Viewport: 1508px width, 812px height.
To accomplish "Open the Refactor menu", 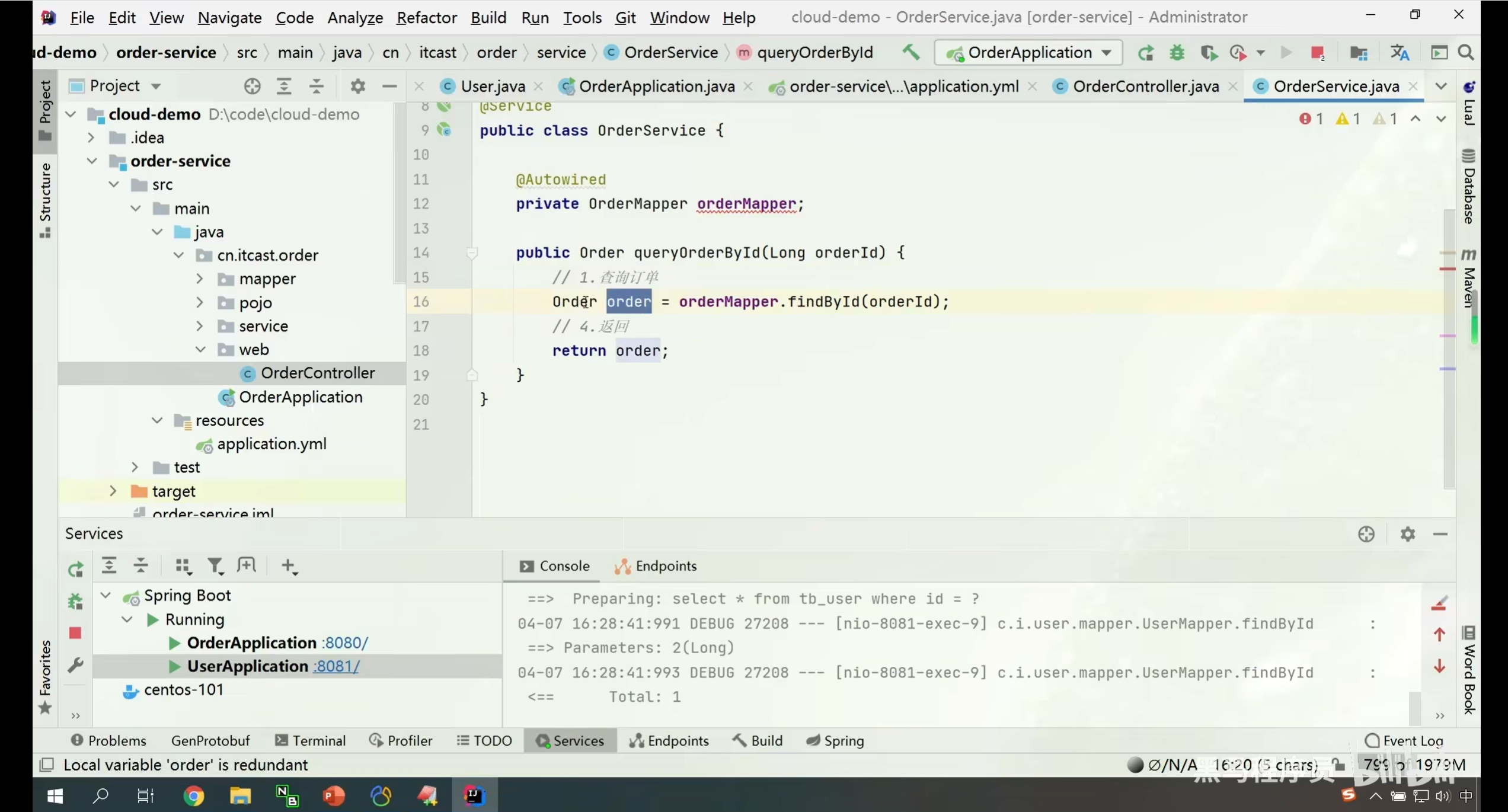I will coord(426,17).
